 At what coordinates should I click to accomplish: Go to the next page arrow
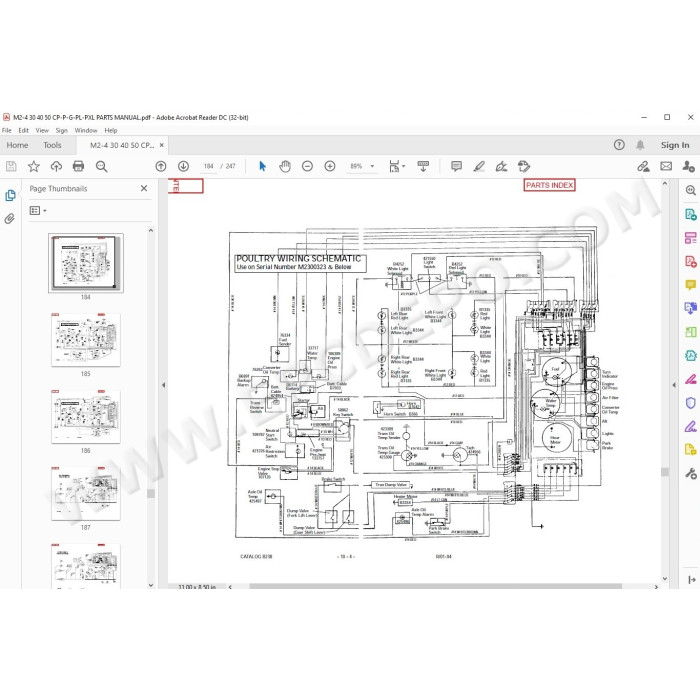[x=183, y=167]
